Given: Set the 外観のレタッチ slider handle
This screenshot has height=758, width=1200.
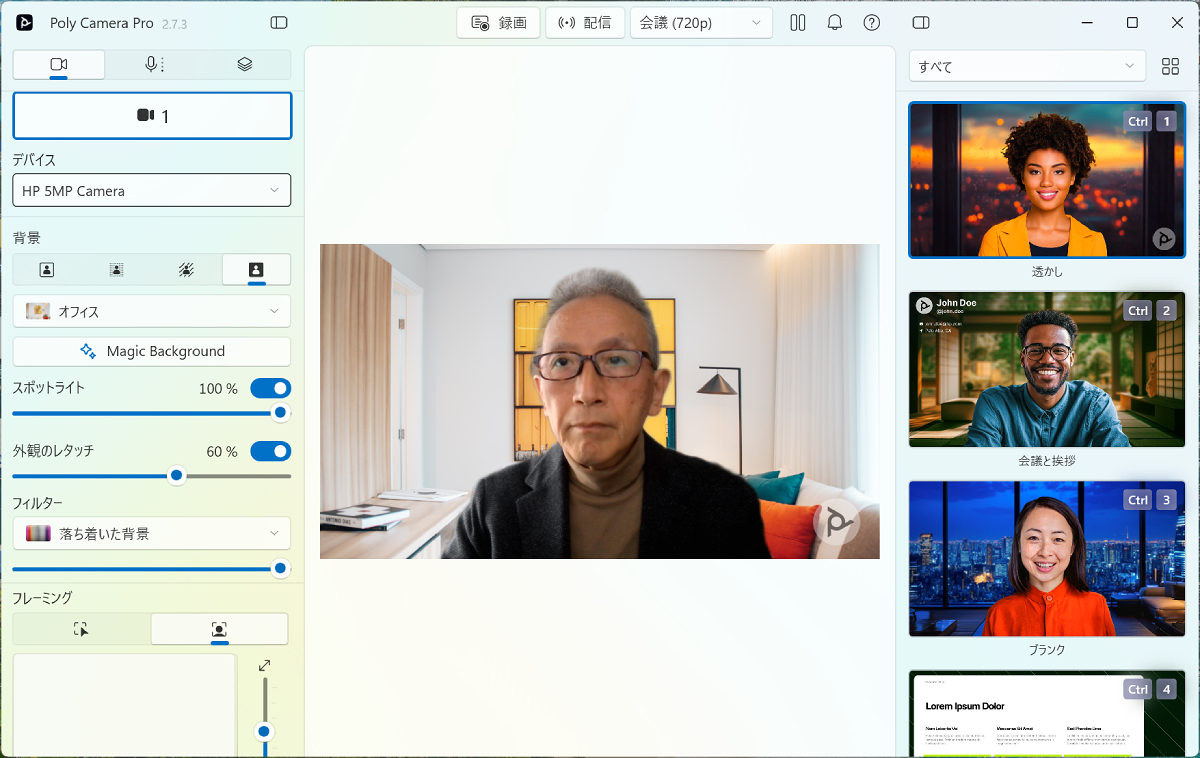Looking at the screenshot, I should [x=177, y=476].
